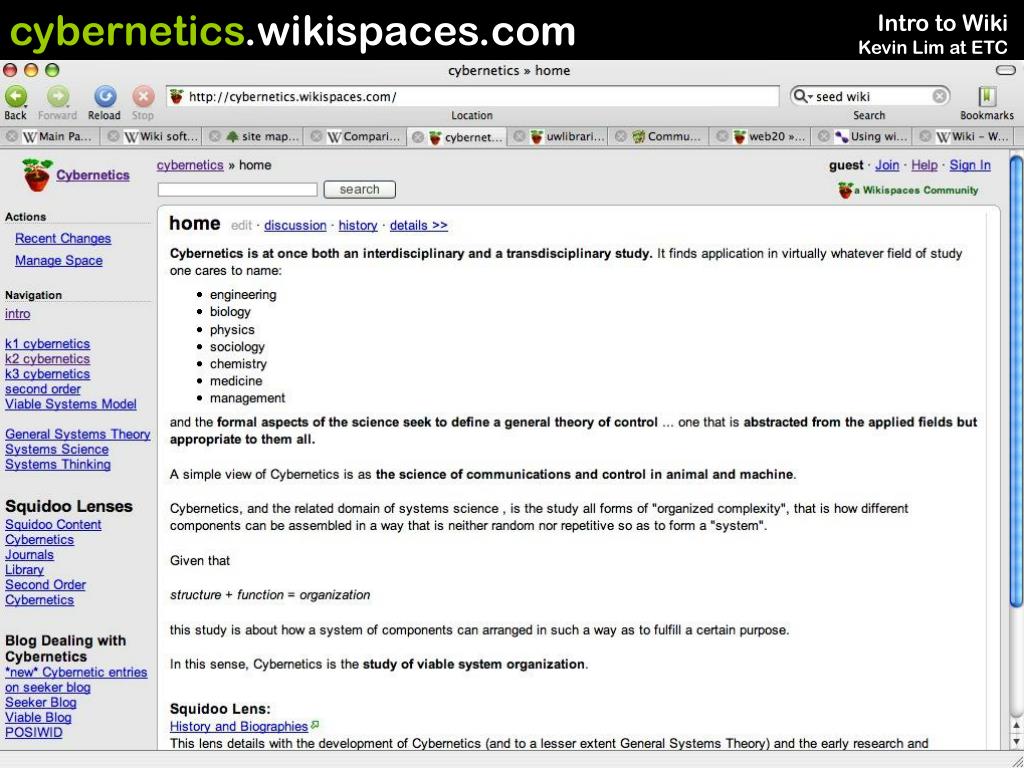Open the Squidoo Content link
1024x768 pixels.
pyautogui.click(x=54, y=524)
